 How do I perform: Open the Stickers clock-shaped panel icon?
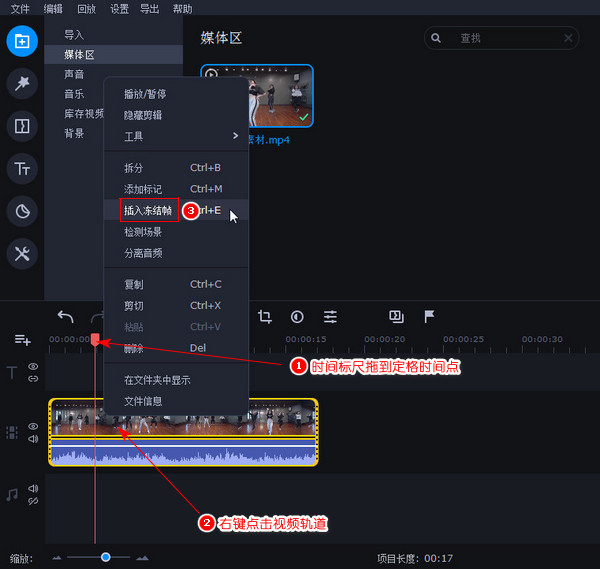(x=22, y=211)
